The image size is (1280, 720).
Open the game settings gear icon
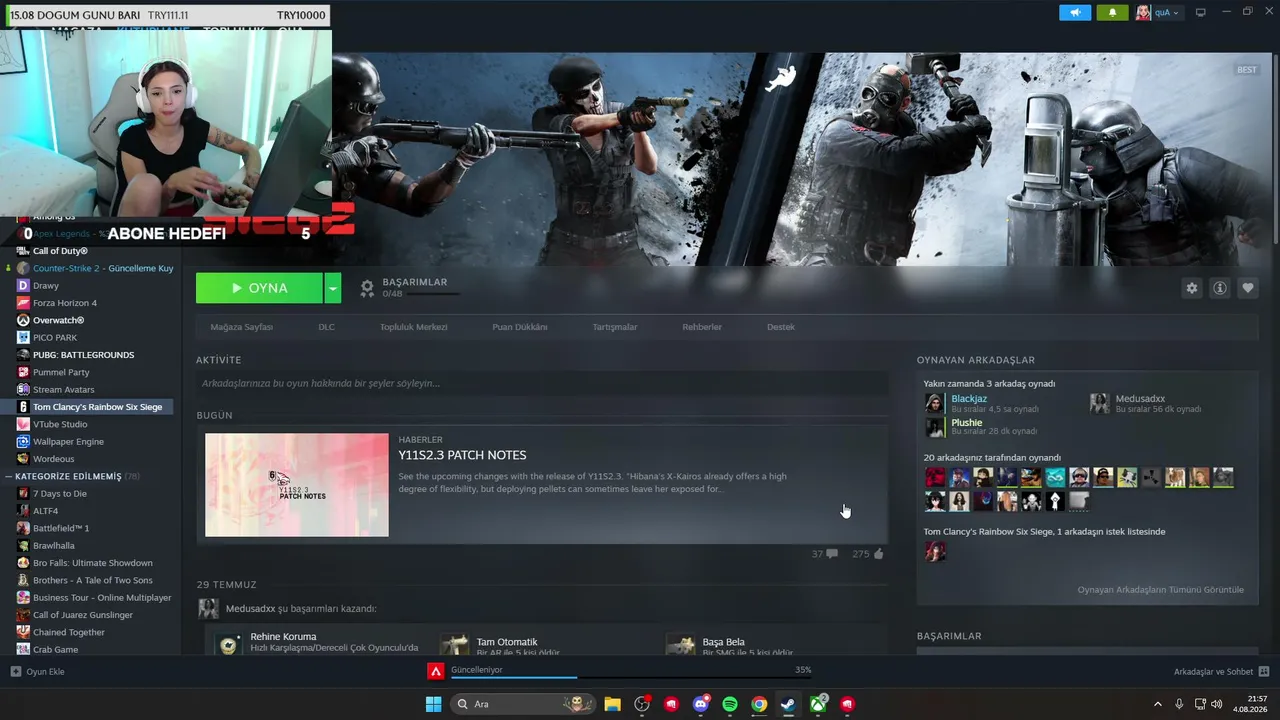click(x=1191, y=288)
